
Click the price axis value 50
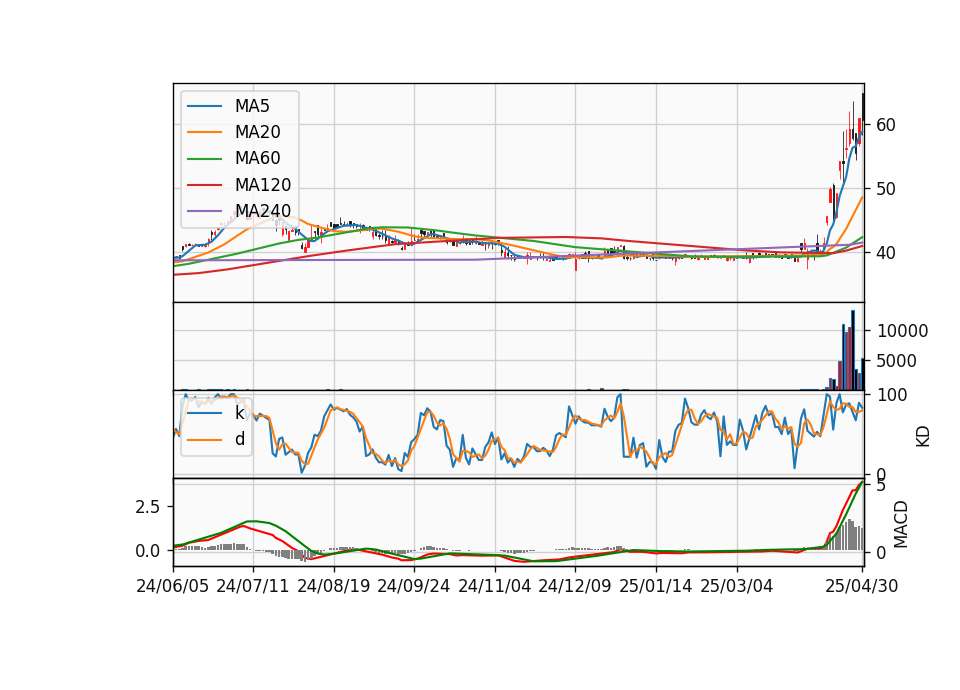coord(886,189)
